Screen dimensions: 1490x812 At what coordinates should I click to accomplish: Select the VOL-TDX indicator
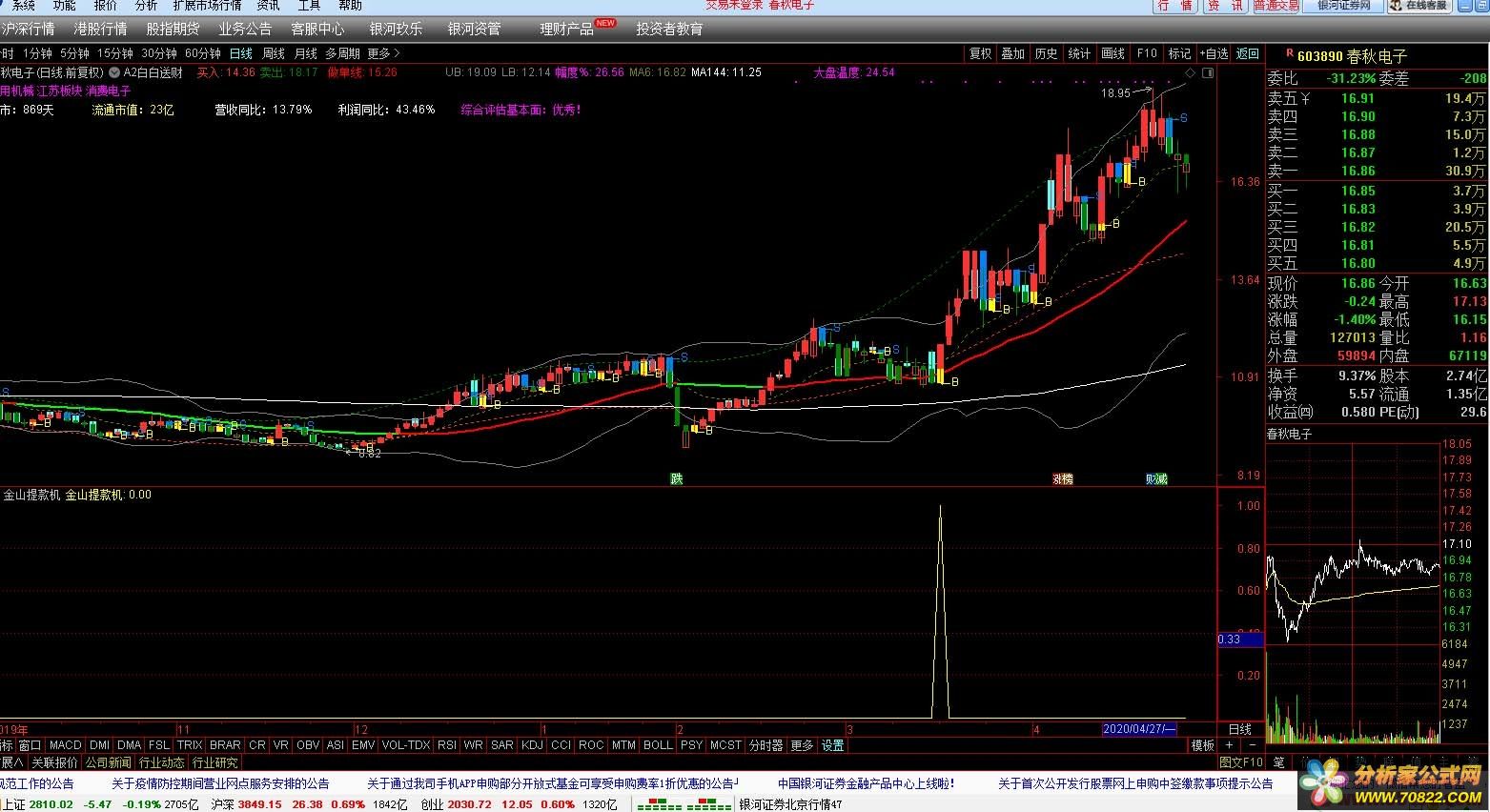point(406,745)
